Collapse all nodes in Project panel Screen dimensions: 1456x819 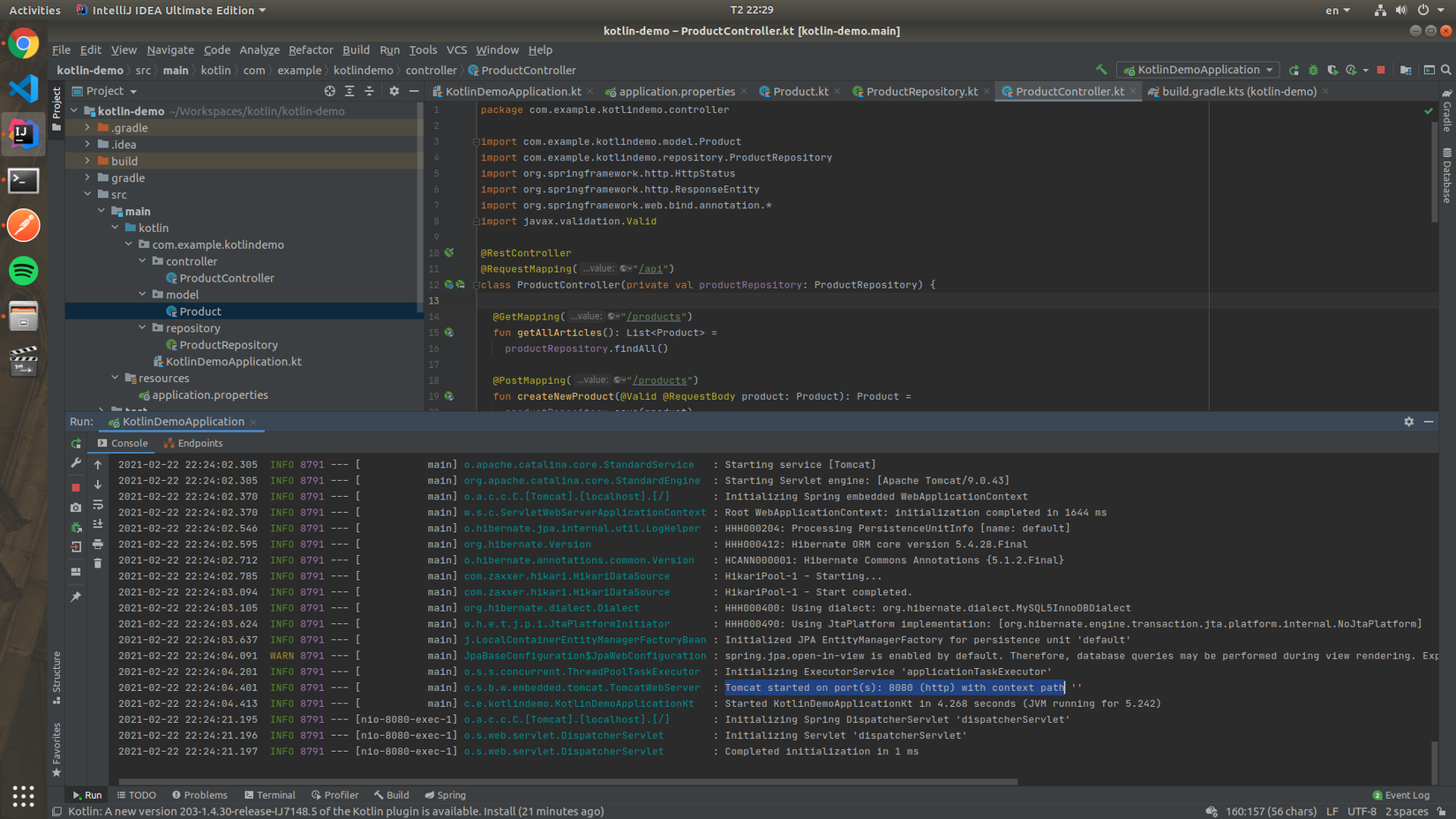[x=370, y=91]
